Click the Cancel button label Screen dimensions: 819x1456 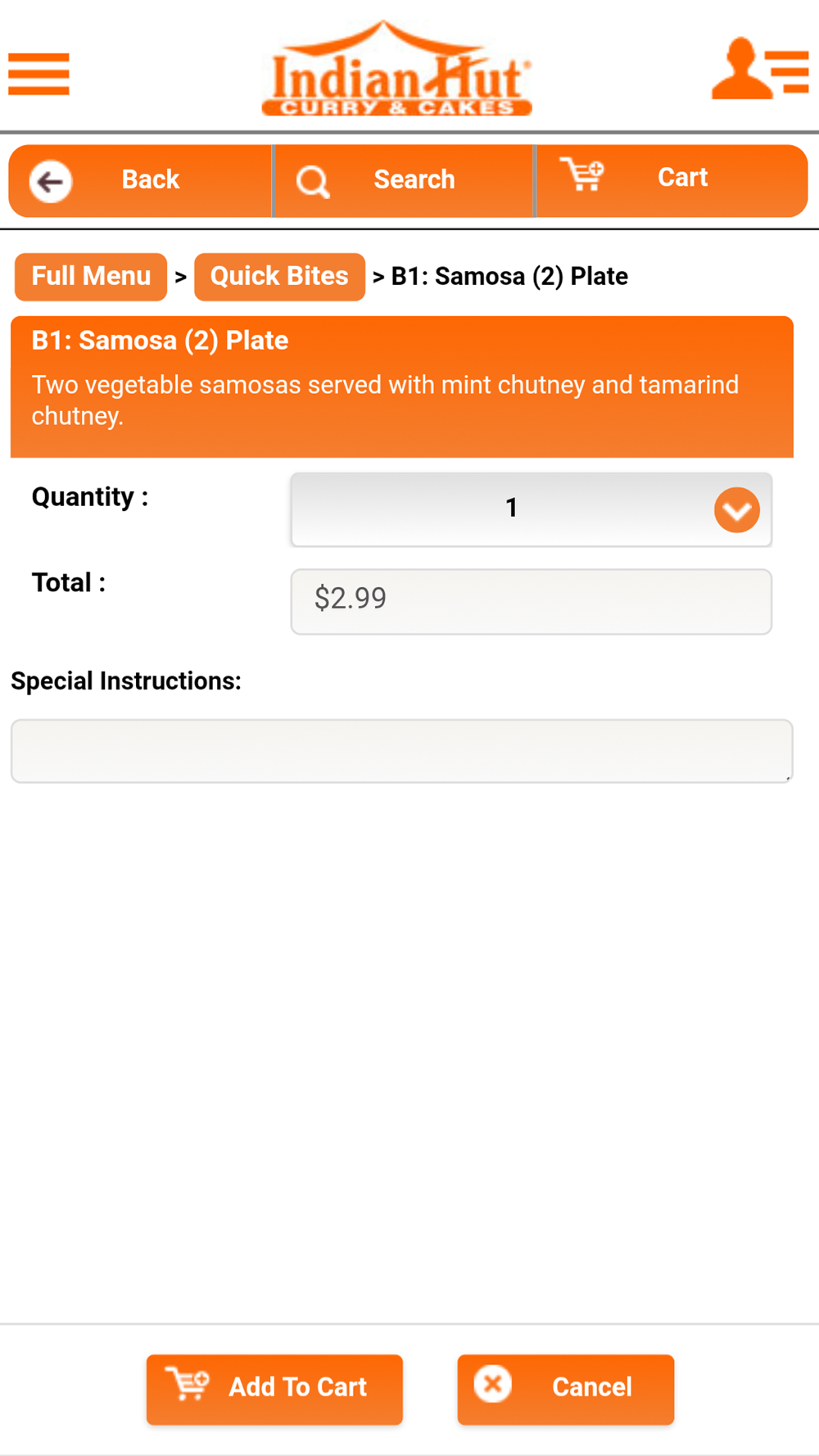(592, 1386)
